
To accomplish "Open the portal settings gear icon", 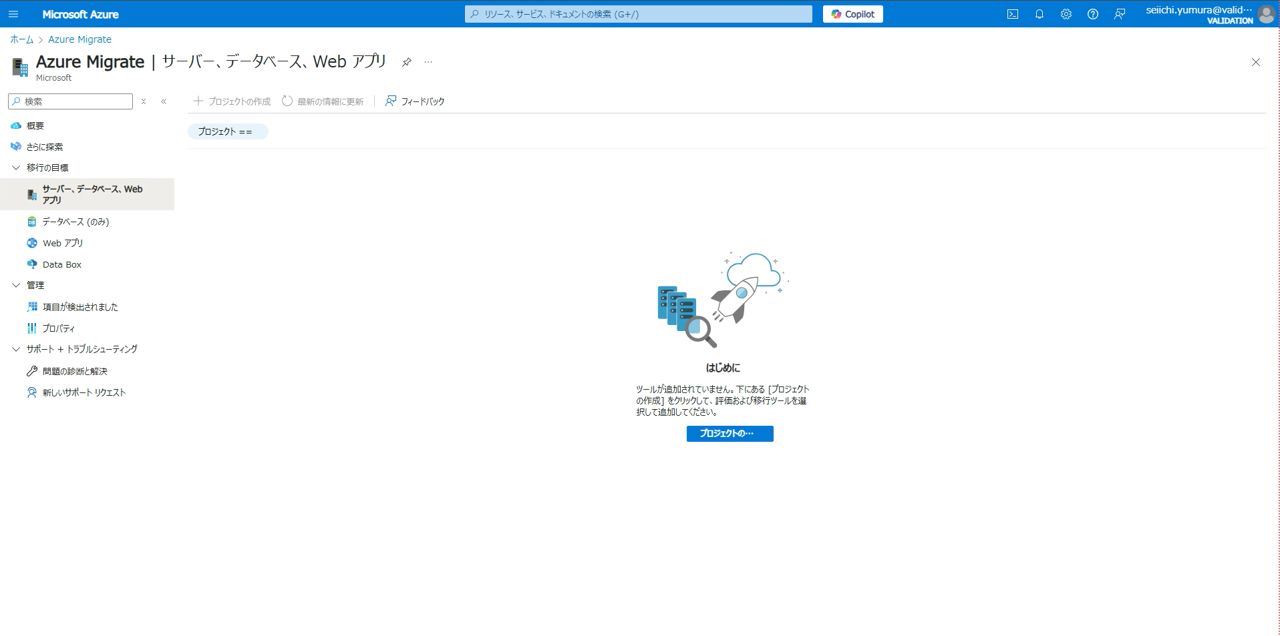I will pyautogui.click(x=1066, y=14).
